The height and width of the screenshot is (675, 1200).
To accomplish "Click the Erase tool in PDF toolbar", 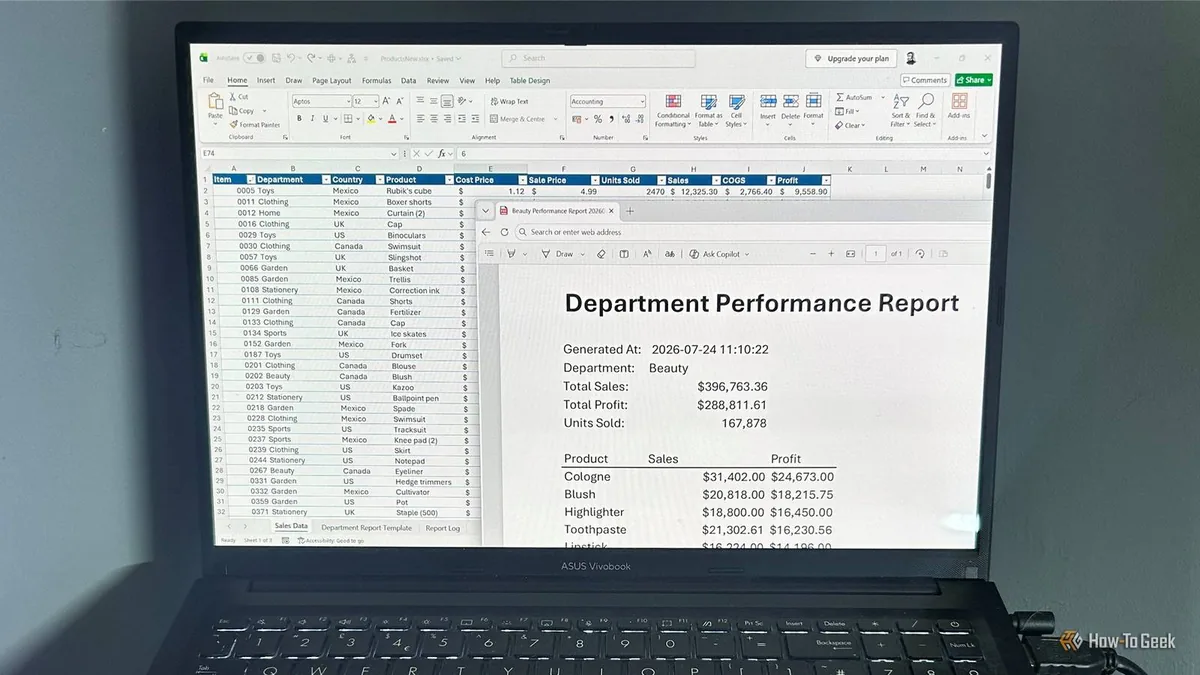I will coord(601,254).
